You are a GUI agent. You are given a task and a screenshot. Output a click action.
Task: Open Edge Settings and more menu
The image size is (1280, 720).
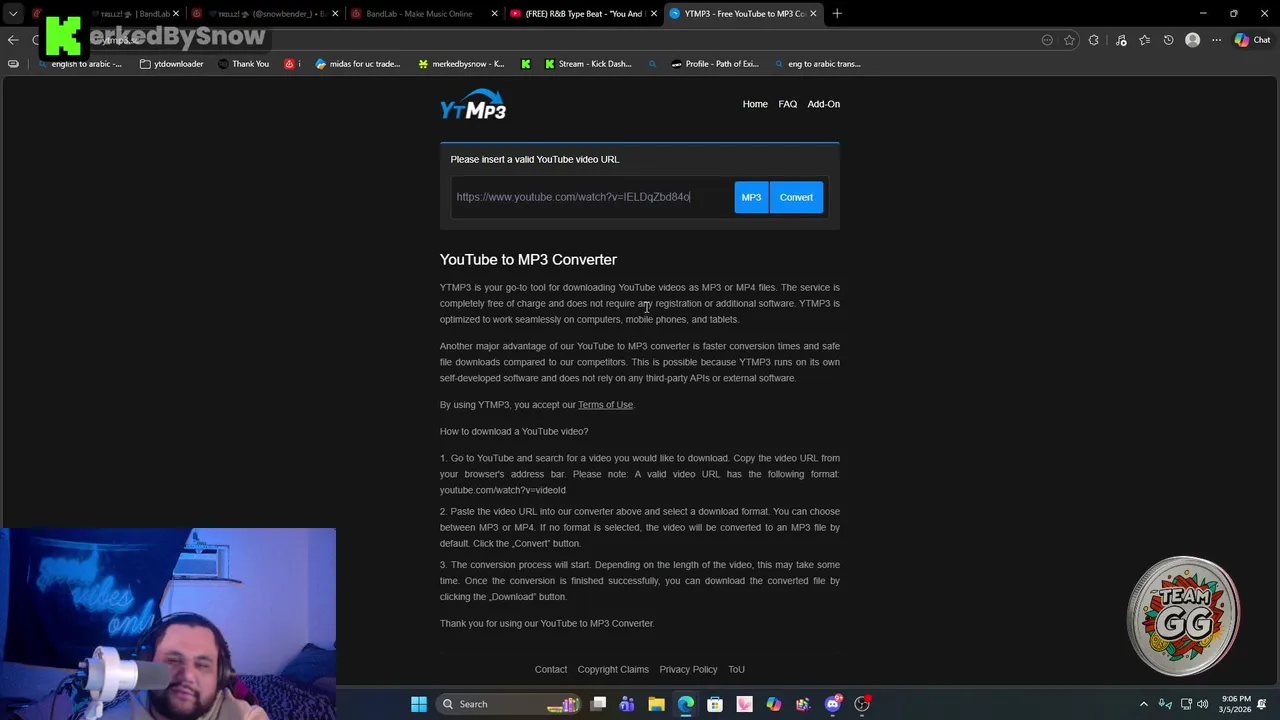pyautogui.click(x=1216, y=40)
